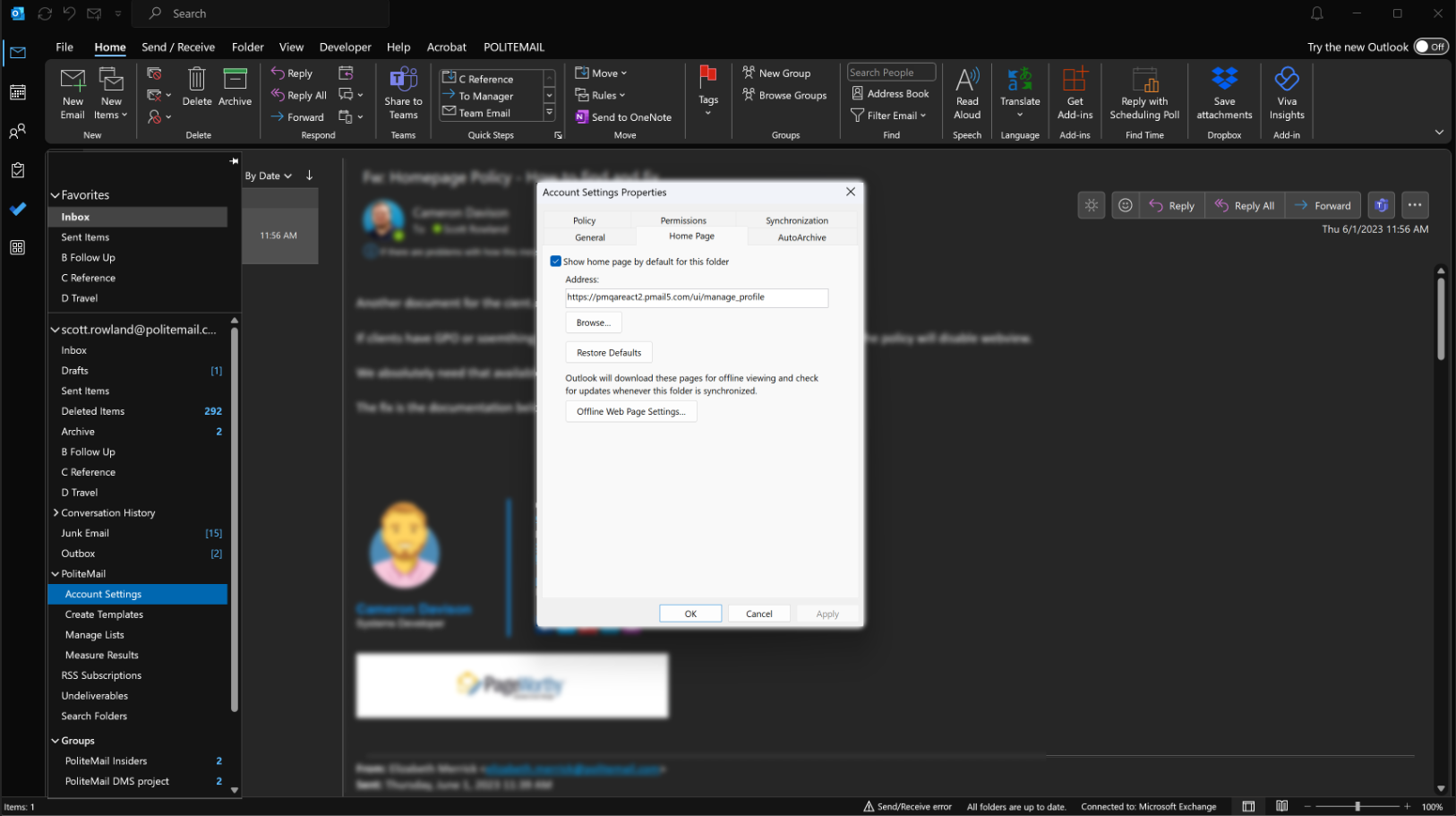Open the Tasks clipboard icon in the left rail
The image size is (1456, 816).
click(x=17, y=170)
